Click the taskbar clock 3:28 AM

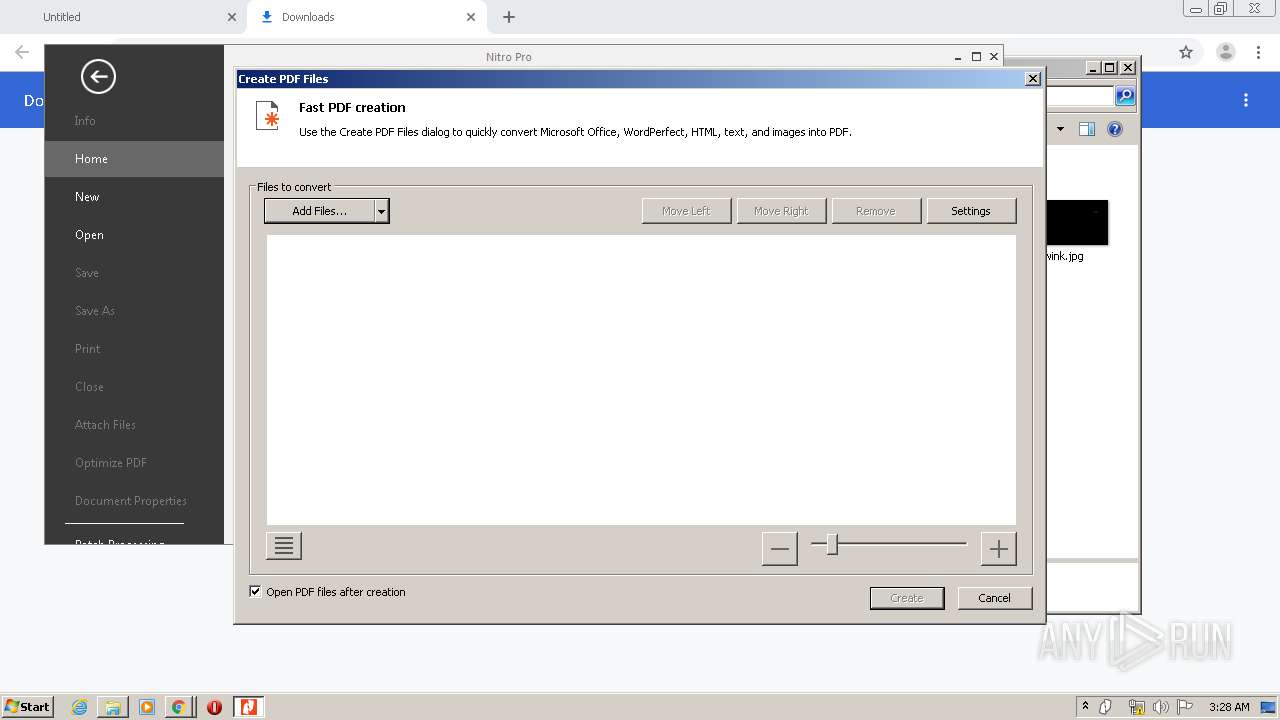[x=1228, y=707]
